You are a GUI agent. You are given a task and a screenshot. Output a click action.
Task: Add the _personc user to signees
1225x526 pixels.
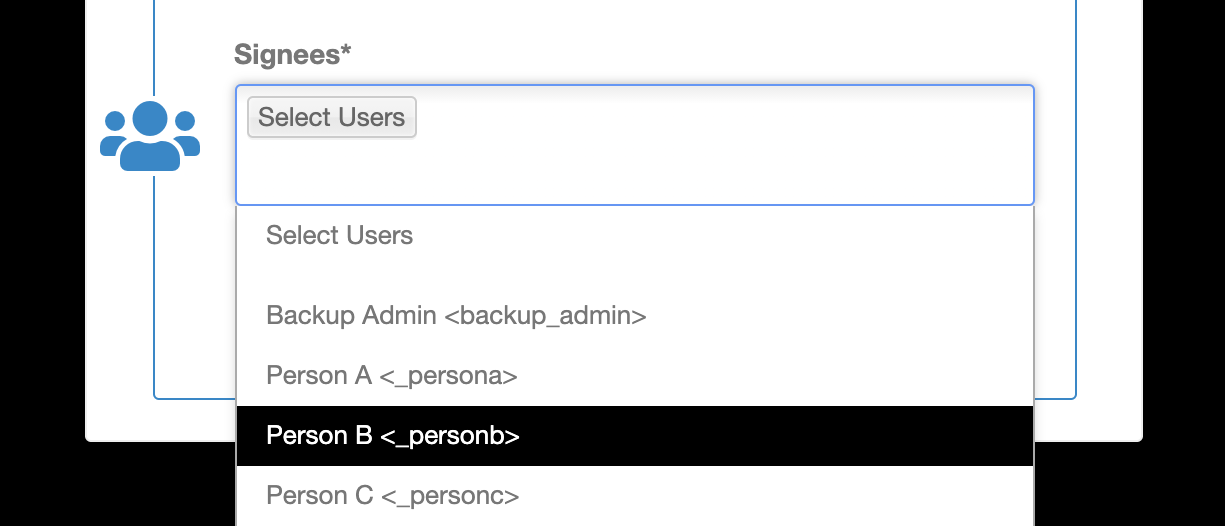[x=449, y=496]
